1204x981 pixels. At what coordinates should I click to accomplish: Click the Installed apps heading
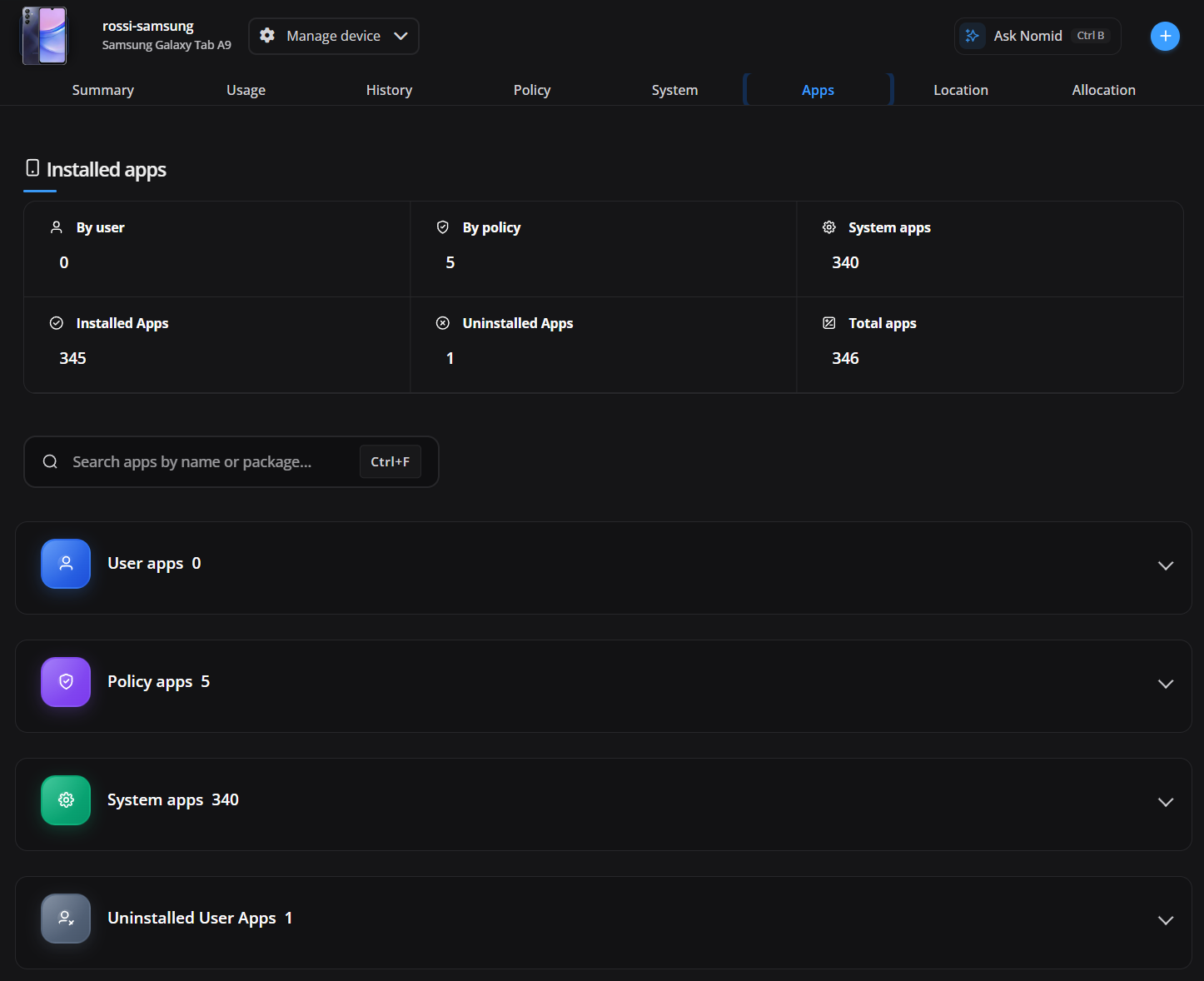point(107,169)
